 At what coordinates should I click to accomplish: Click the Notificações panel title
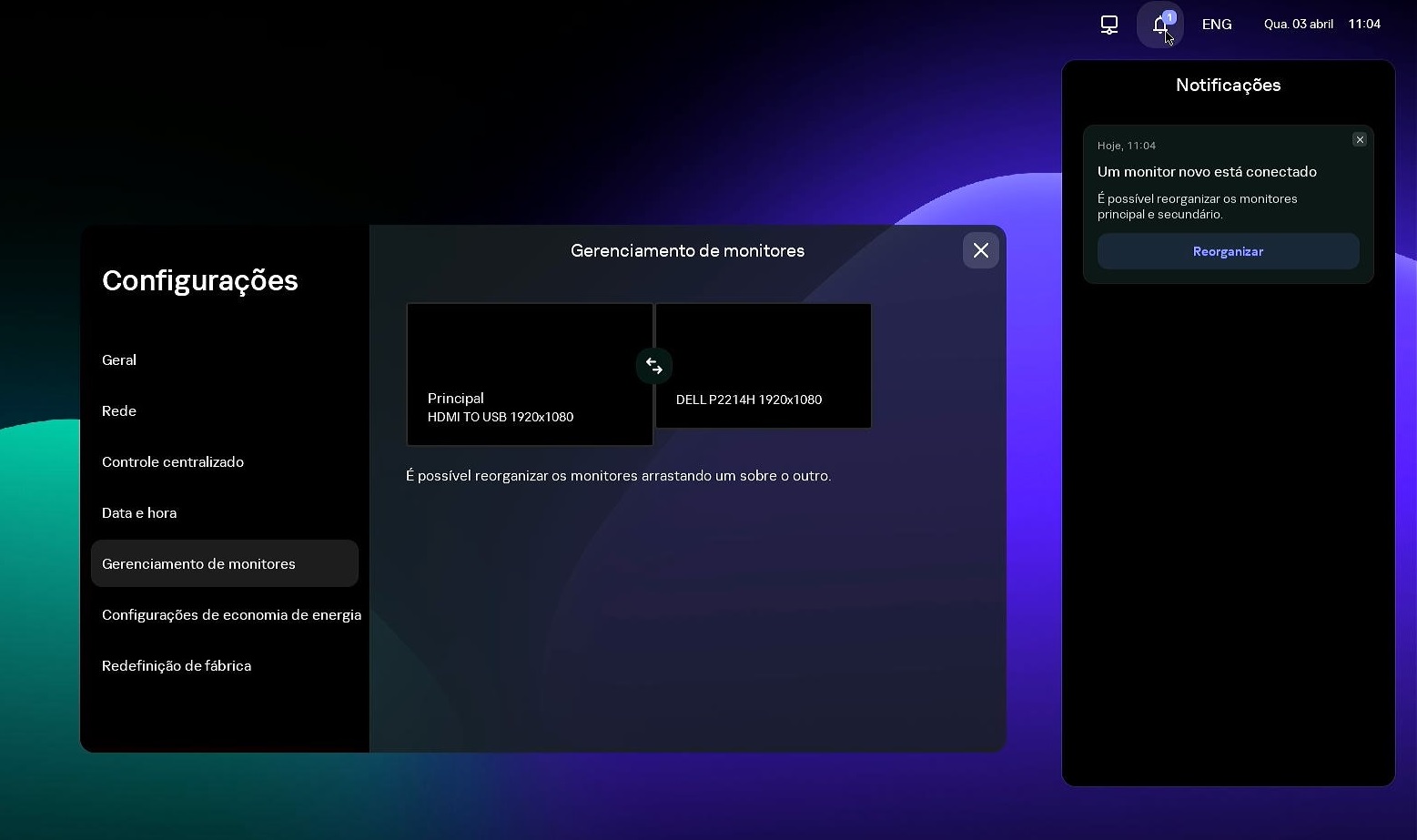click(1228, 85)
